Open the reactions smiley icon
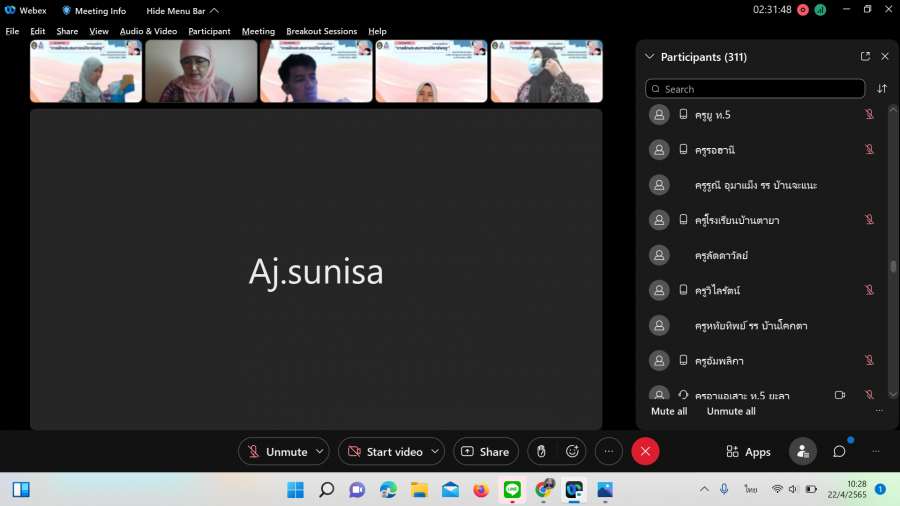The image size is (900, 506). point(573,452)
